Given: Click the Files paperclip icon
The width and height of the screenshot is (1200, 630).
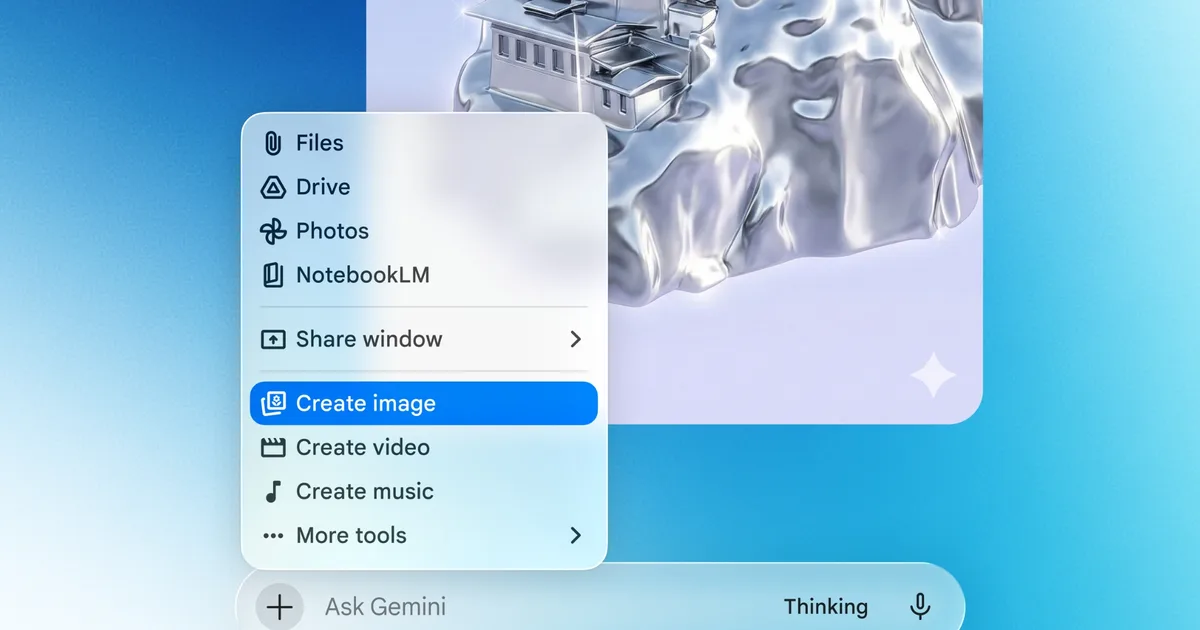Looking at the screenshot, I should [x=272, y=142].
